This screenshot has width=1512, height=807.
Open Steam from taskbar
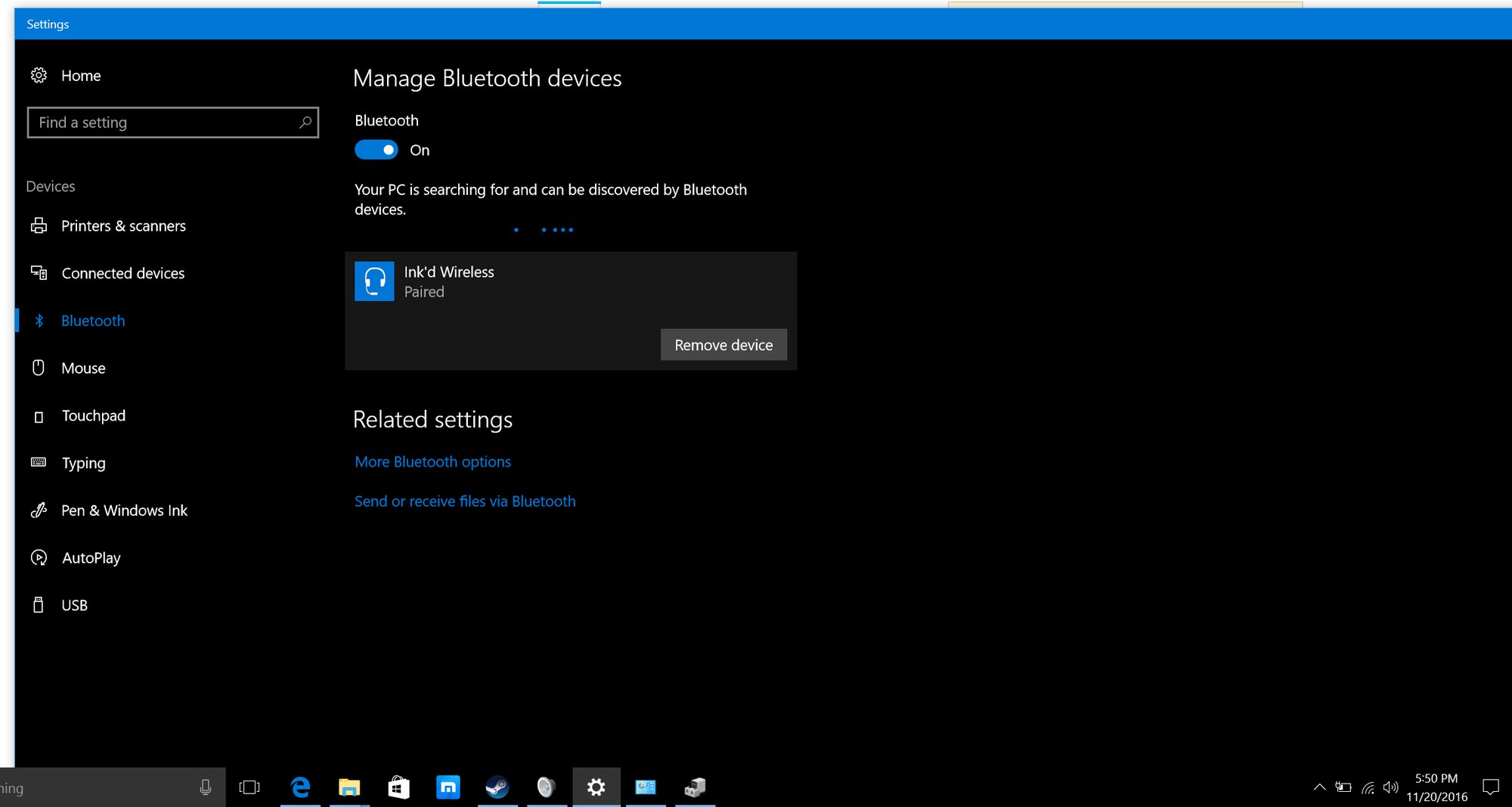click(497, 788)
